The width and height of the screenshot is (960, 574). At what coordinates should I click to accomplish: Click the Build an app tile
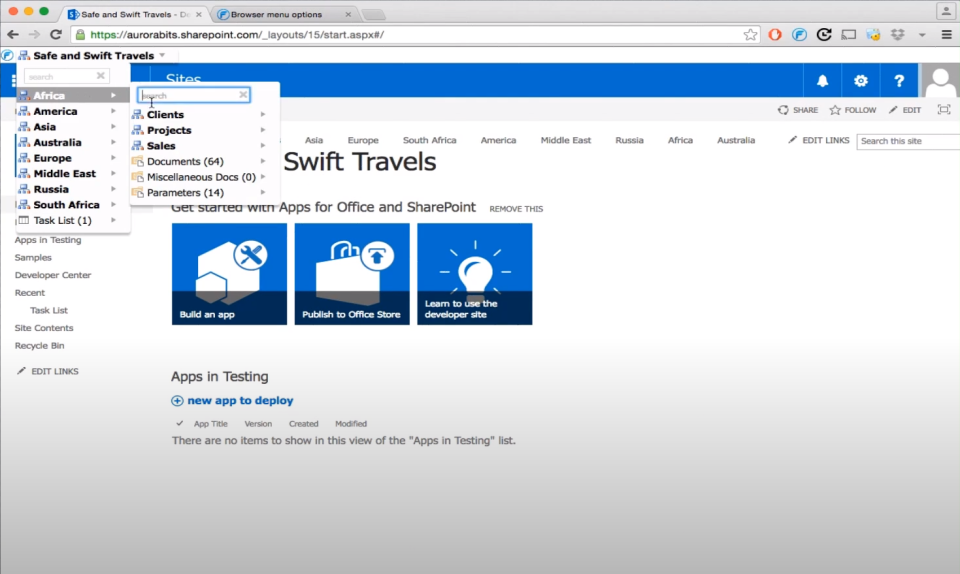coord(229,274)
